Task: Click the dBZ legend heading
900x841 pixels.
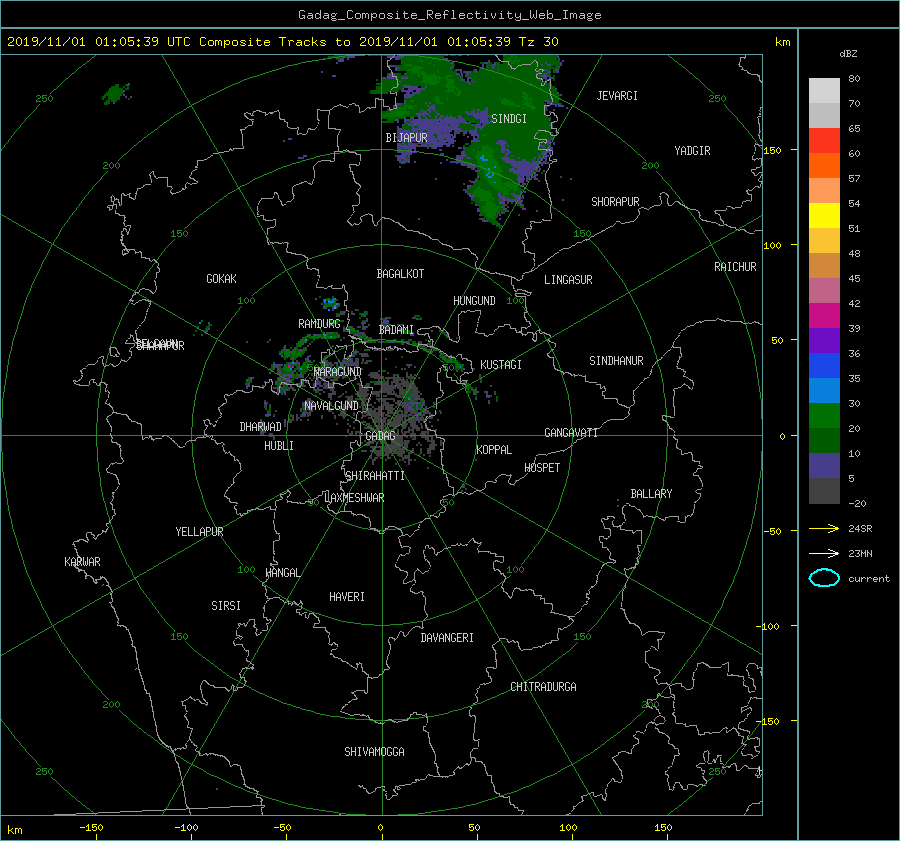Action: tap(848, 54)
